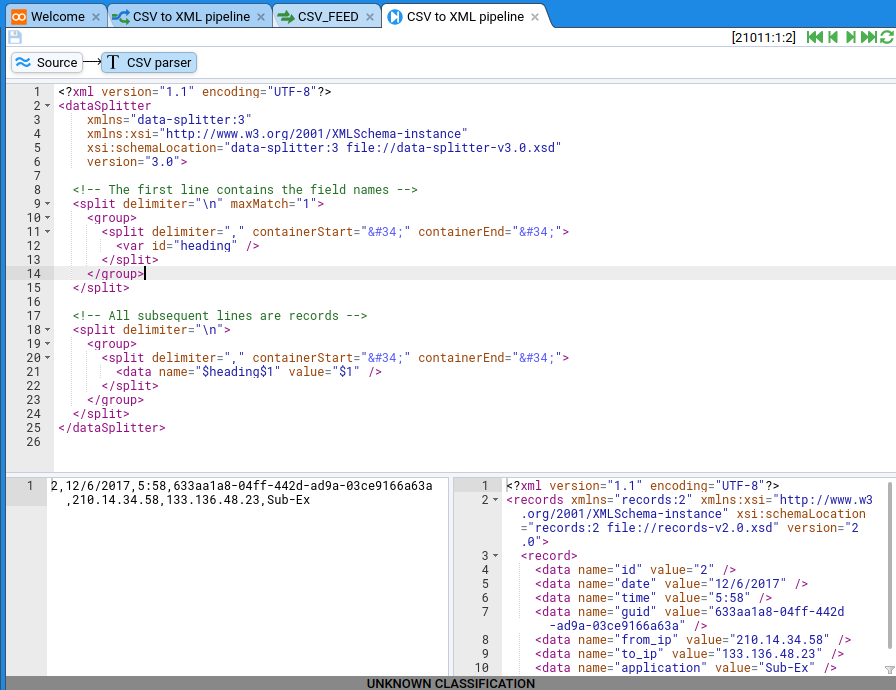This screenshot has height=690, width=896.
Task: Collapse the records split fold on line 18
Action: [48, 330]
